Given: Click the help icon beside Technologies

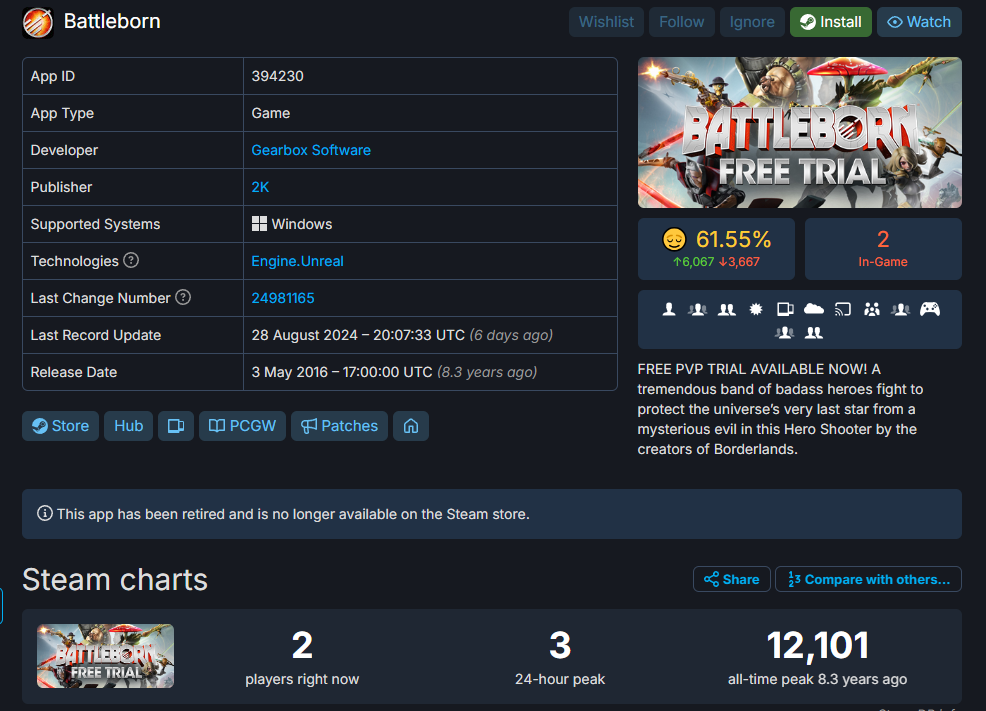Looking at the screenshot, I should coord(131,260).
